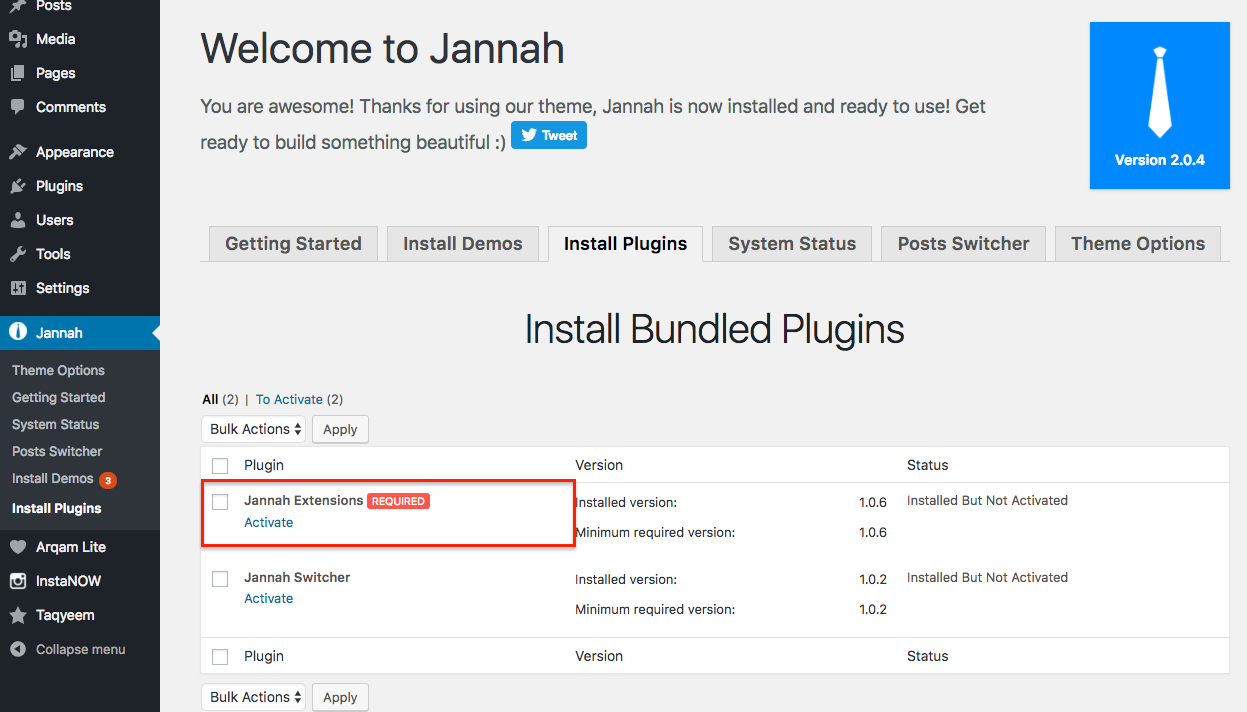The width and height of the screenshot is (1247, 712).
Task: Click the Welcome to Jannah heading
Action: pyautogui.click(x=383, y=48)
